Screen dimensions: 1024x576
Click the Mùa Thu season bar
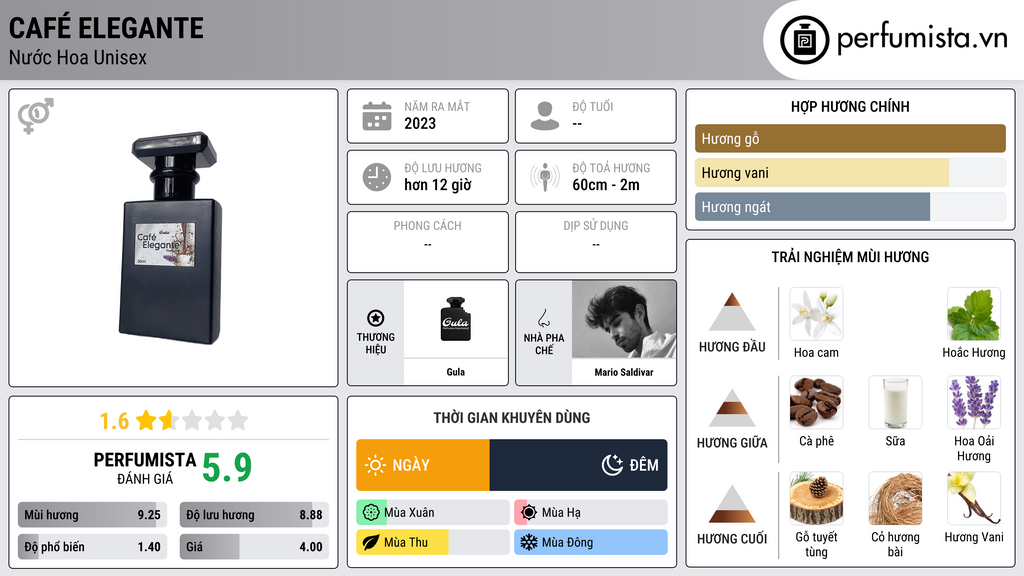pos(433,542)
